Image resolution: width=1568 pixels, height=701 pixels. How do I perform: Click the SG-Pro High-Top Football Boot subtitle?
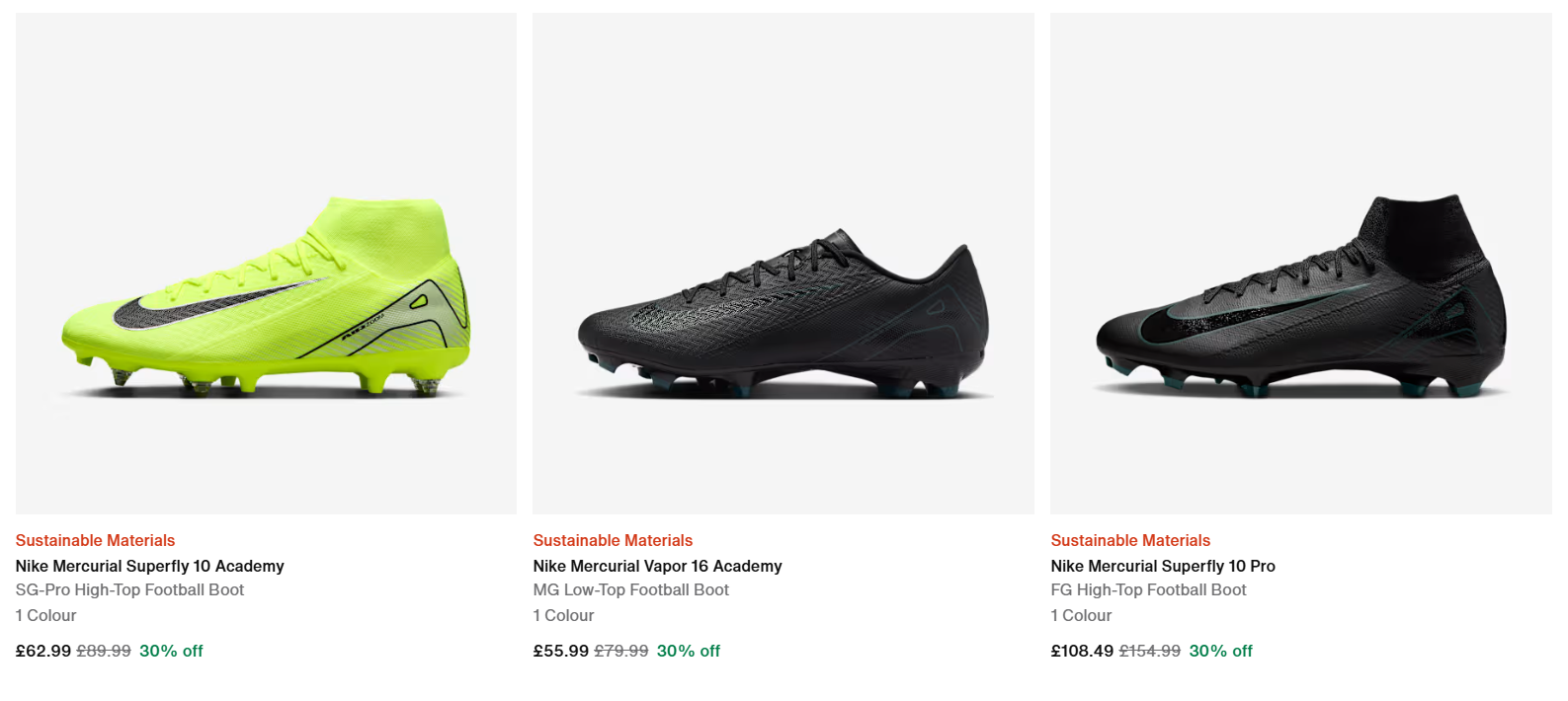[x=129, y=589]
